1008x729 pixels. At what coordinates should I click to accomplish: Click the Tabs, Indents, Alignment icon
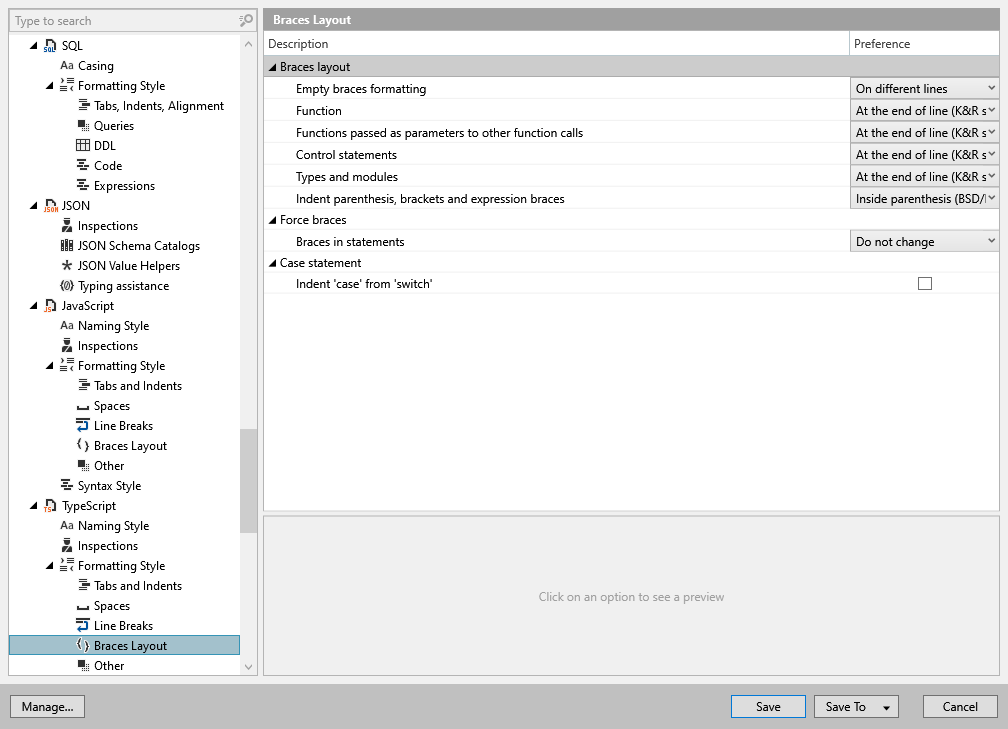pos(84,105)
